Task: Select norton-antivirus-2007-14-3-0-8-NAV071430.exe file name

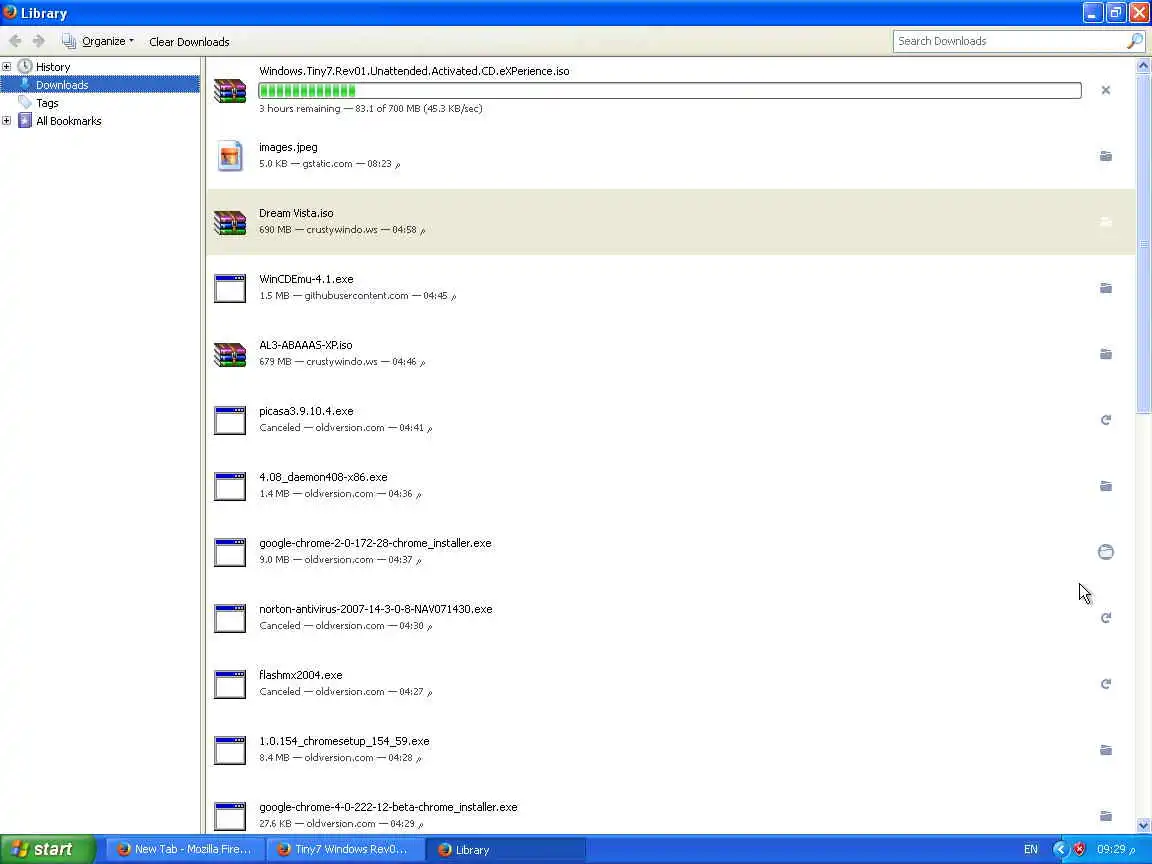Action: click(x=375, y=609)
